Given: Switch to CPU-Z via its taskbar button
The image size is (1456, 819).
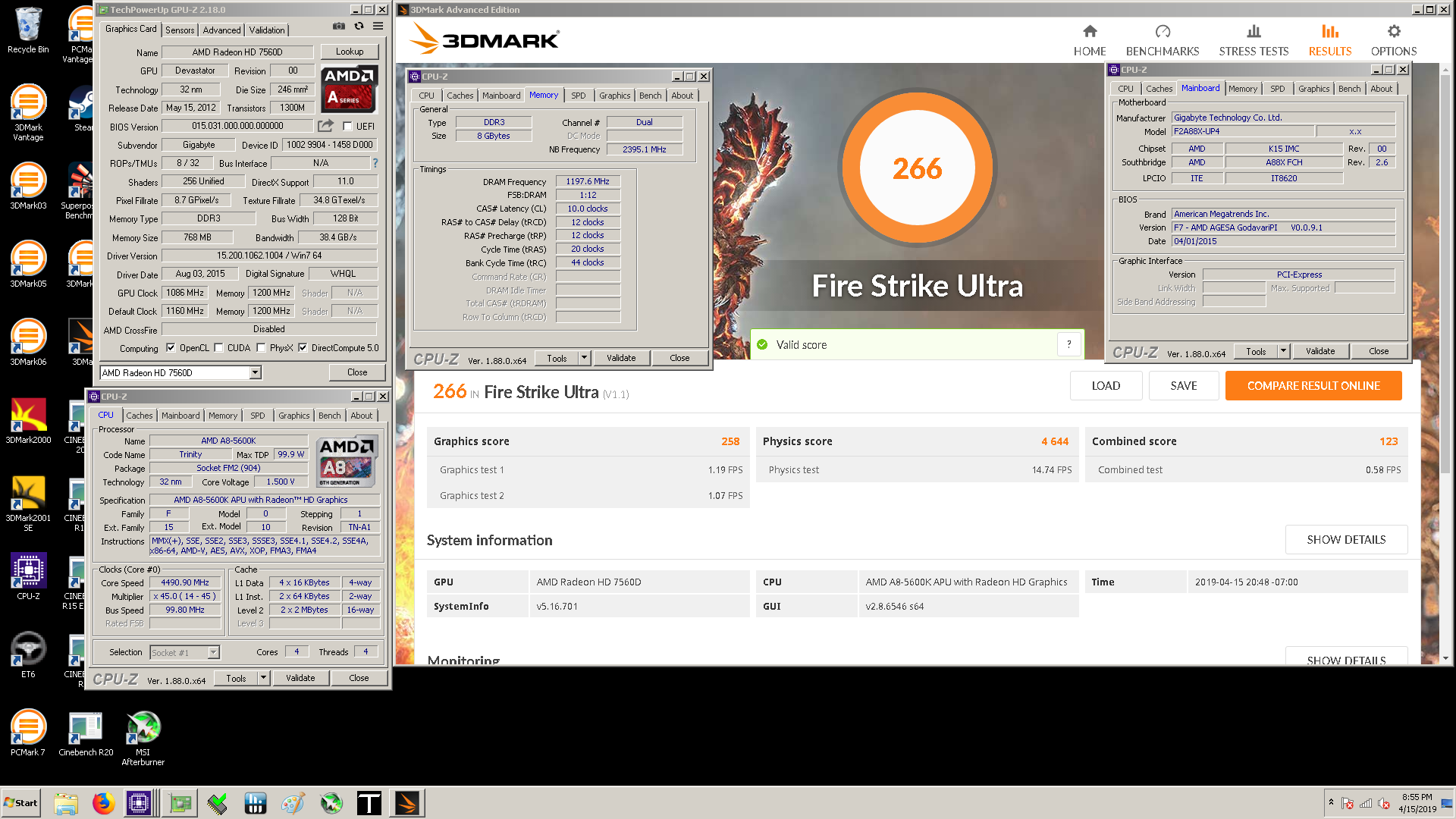Looking at the screenshot, I should tap(139, 803).
